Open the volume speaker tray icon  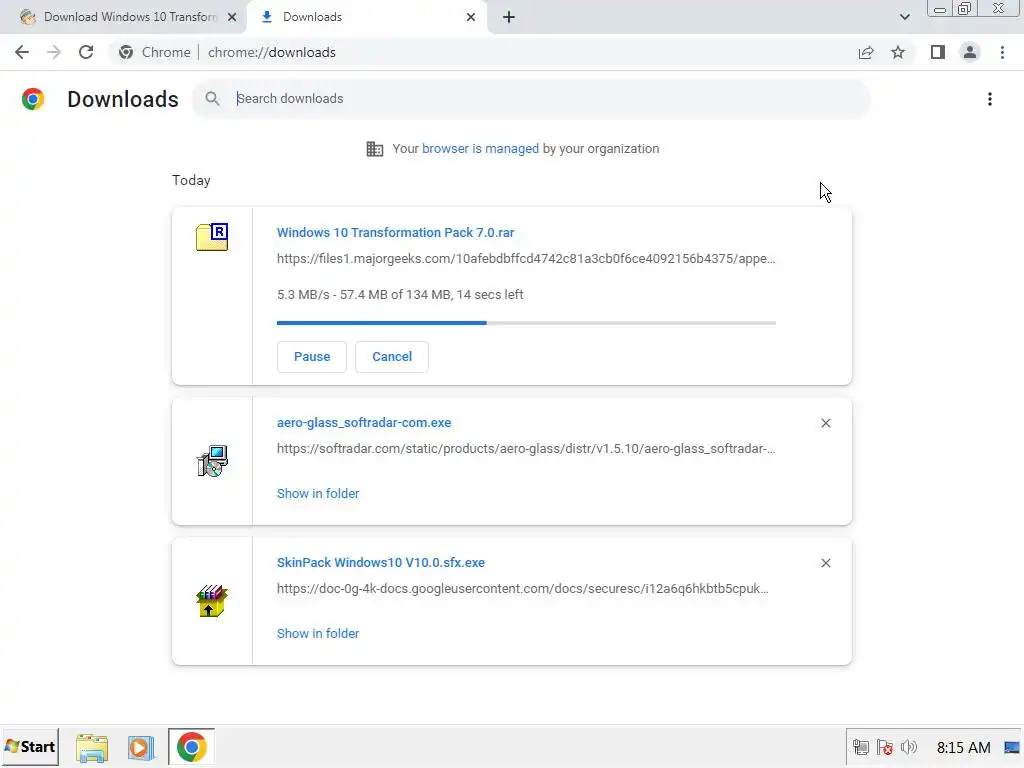click(x=908, y=747)
